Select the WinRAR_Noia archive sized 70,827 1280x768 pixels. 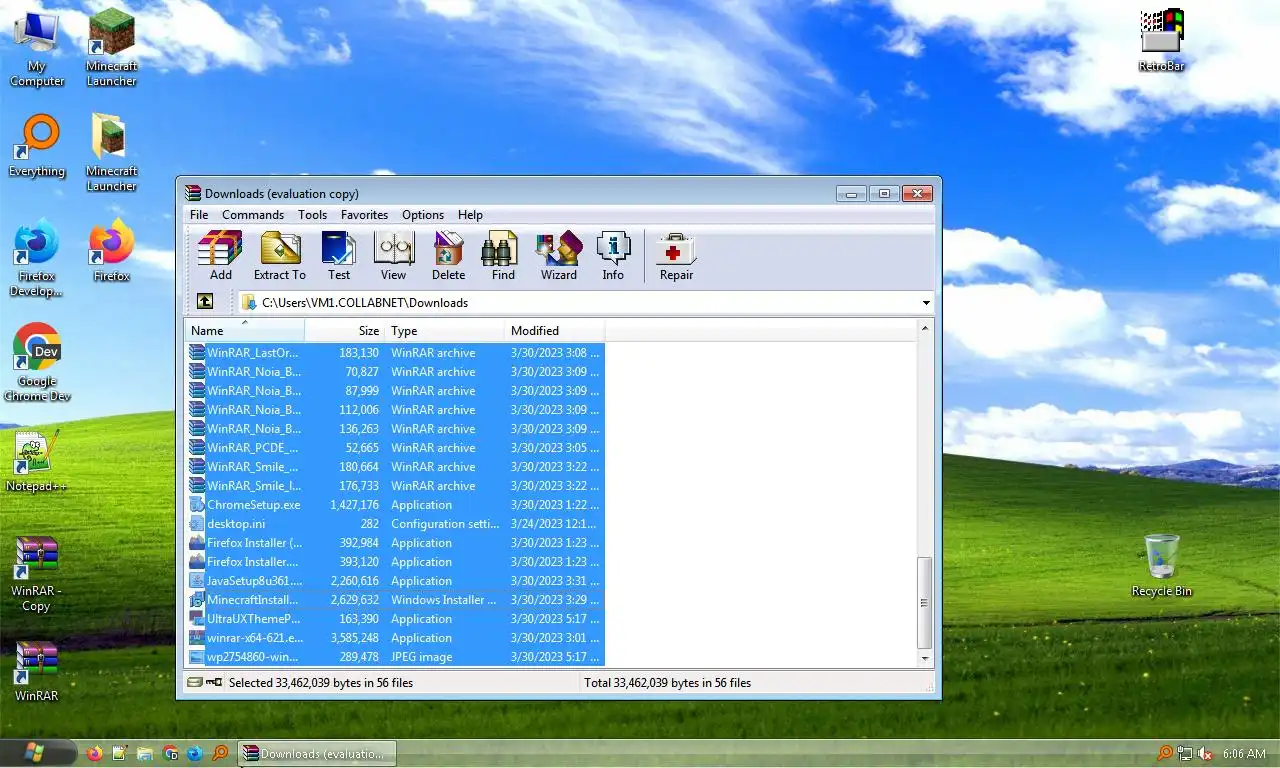pyautogui.click(x=396, y=372)
